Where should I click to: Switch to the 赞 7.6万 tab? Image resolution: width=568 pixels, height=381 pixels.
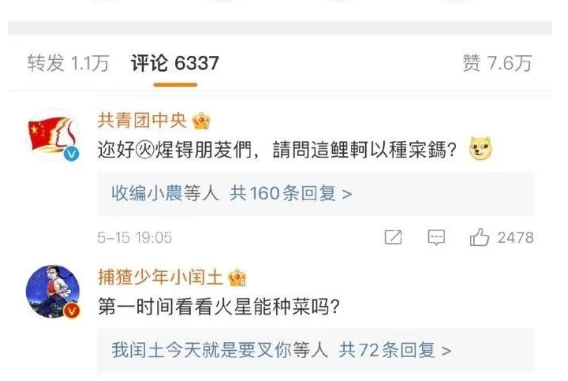[x=497, y=63]
